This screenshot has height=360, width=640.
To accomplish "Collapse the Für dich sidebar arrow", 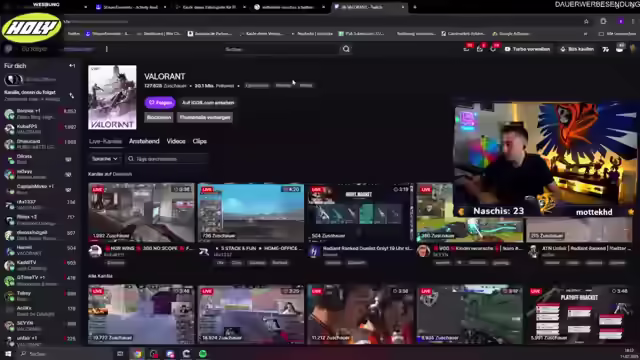I will tap(72, 66).
